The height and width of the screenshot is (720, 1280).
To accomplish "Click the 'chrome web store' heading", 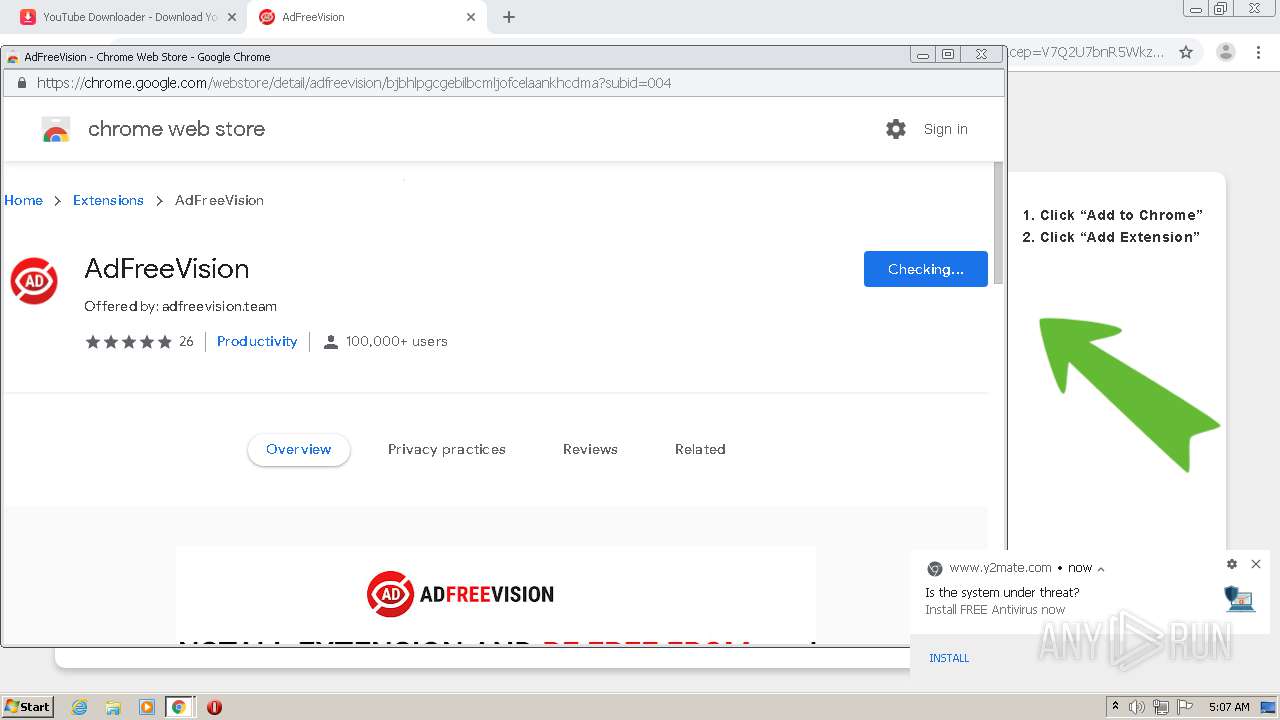I will [x=177, y=129].
